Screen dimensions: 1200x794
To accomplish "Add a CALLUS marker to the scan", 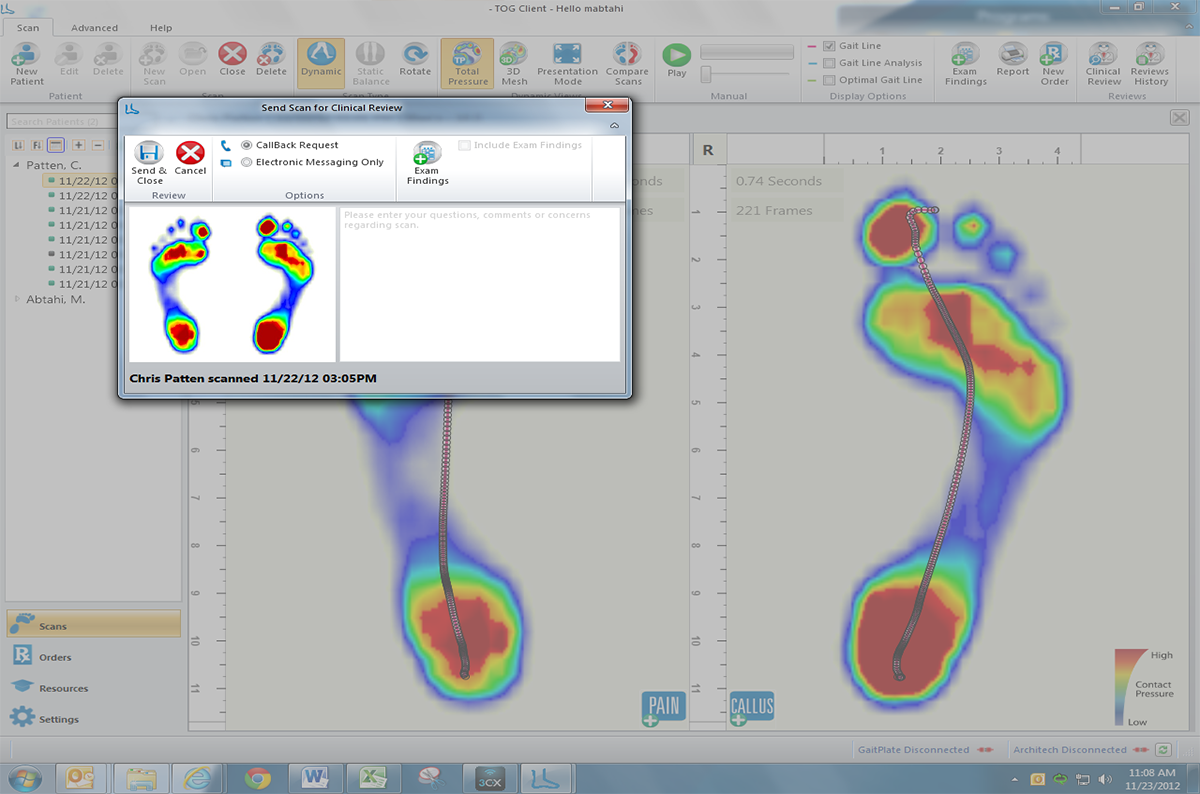I will pos(752,708).
